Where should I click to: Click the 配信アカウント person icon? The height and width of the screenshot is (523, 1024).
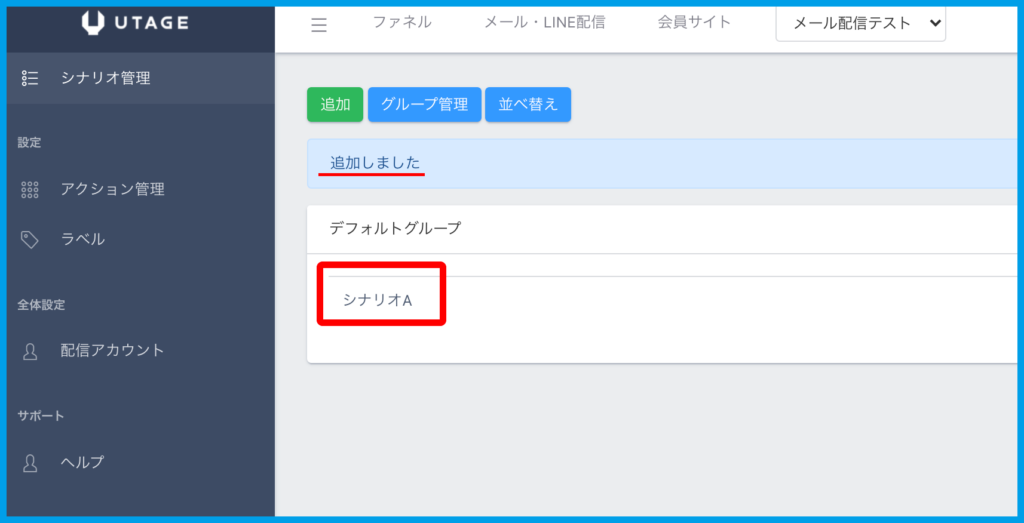[x=30, y=351]
